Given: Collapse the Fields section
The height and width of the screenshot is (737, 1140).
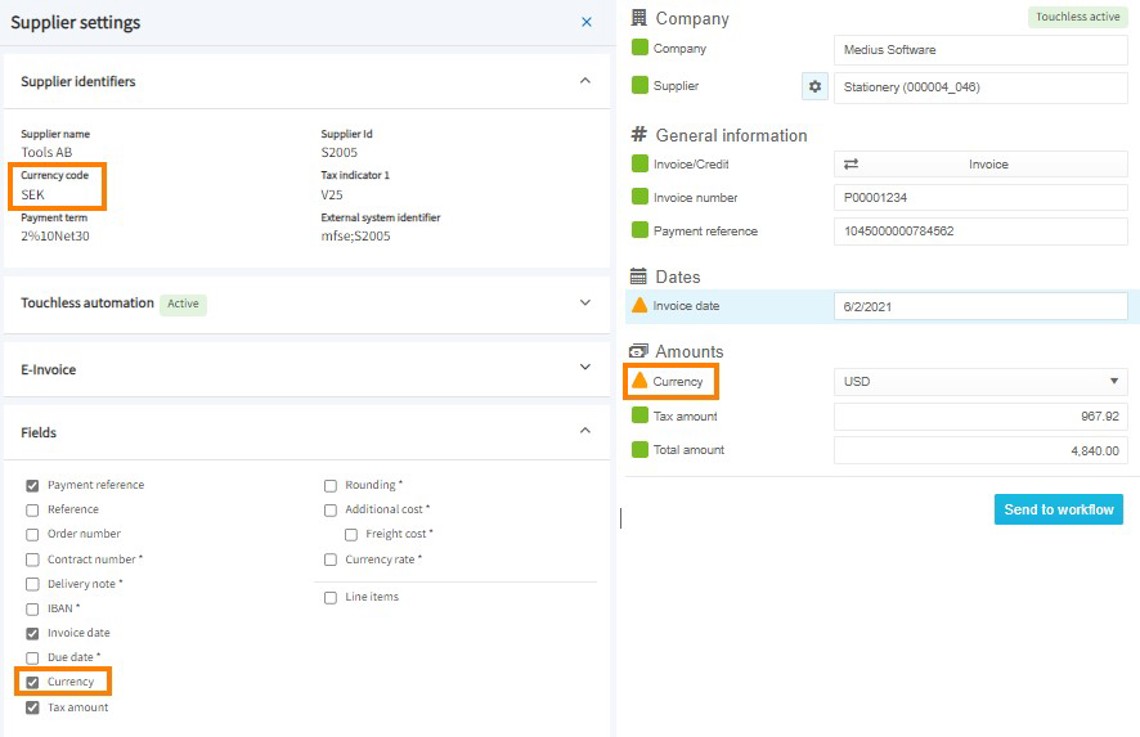Looking at the screenshot, I should click(585, 431).
